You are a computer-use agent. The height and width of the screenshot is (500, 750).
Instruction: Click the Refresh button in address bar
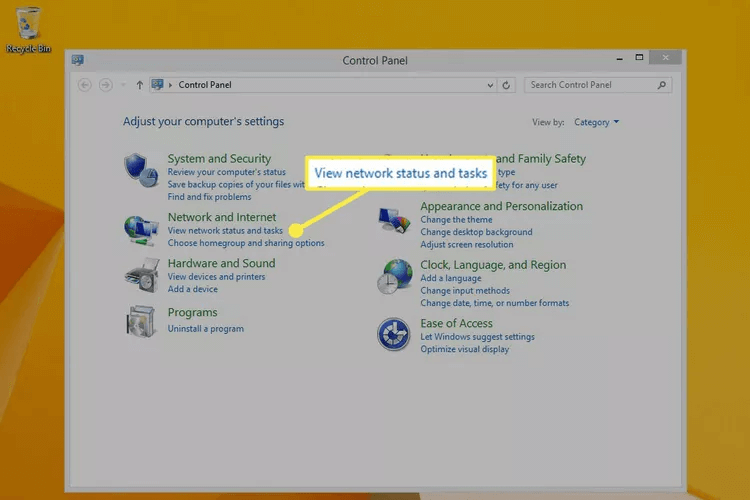[x=506, y=85]
